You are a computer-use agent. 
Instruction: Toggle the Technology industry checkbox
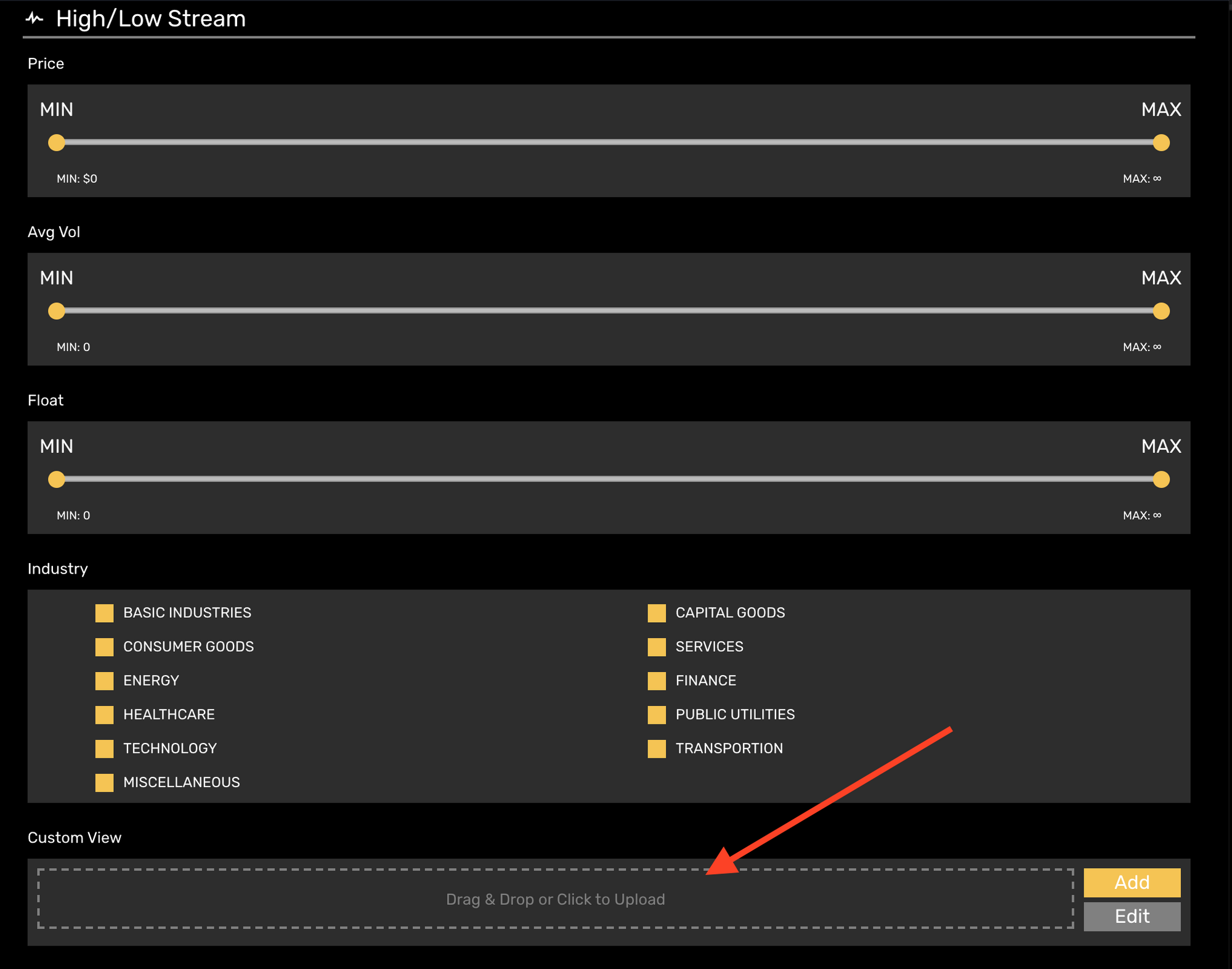coord(104,748)
